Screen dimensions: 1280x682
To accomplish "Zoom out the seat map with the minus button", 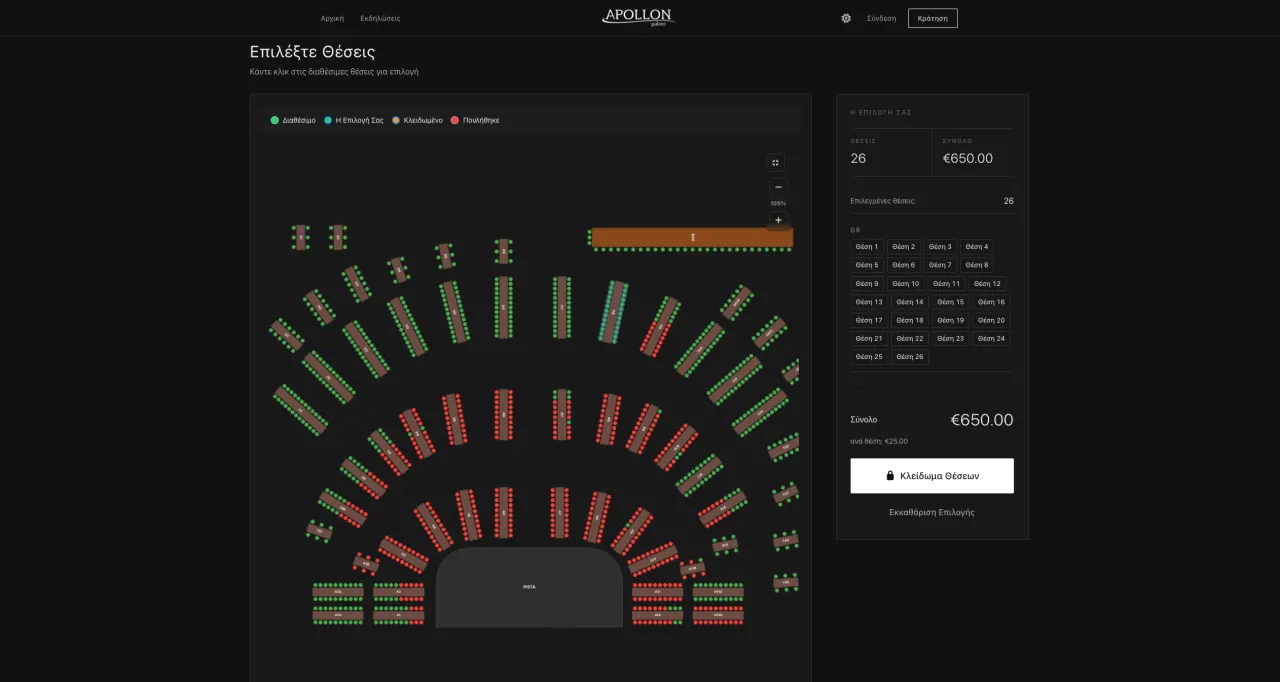I will point(778,187).
